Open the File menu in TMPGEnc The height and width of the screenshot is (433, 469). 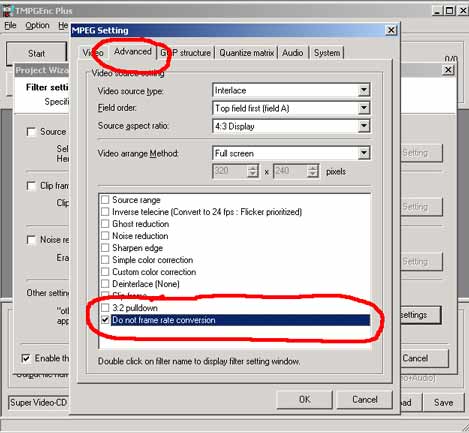pyautogui.click(x=10, y=25)
